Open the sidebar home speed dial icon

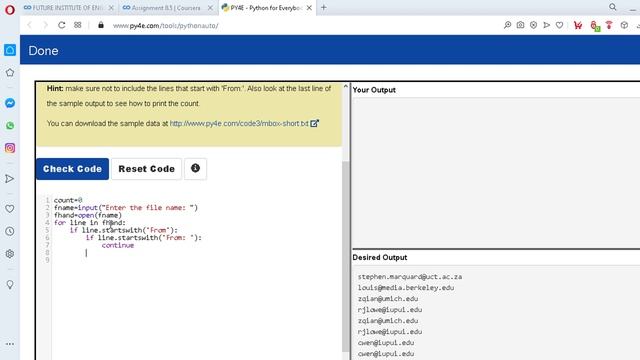tap(10, 50)
